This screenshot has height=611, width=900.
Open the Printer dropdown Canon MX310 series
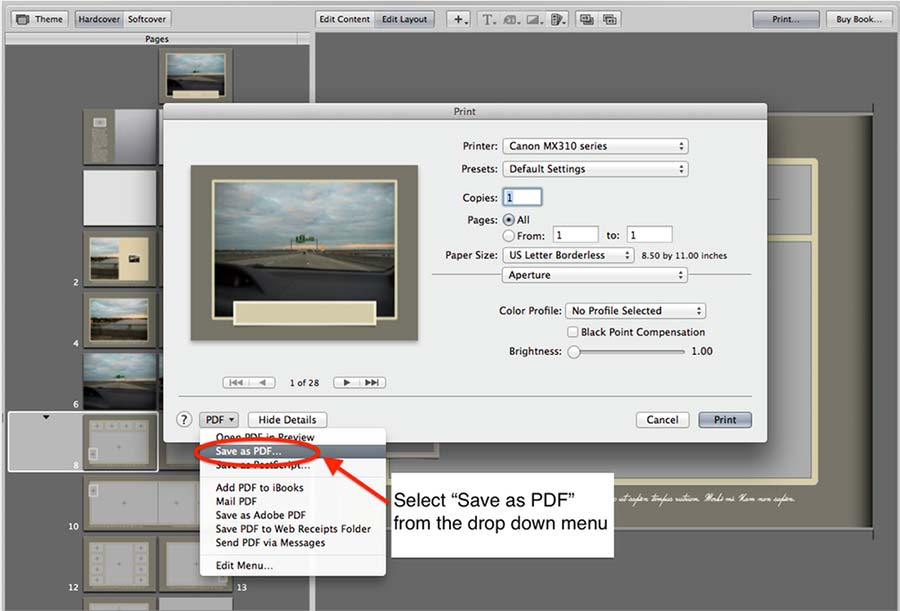(595, 146)
